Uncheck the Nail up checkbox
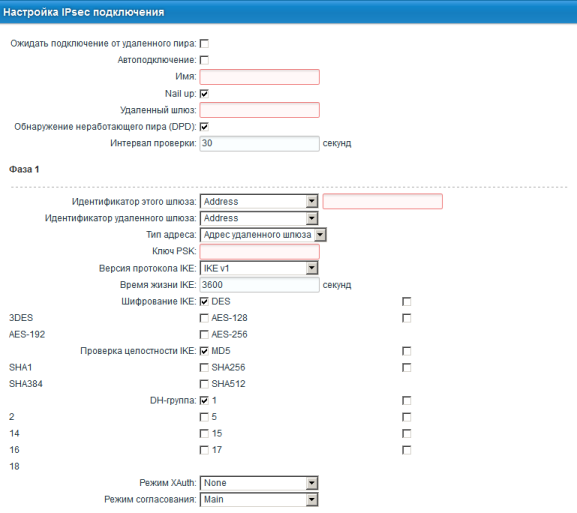Image resolution: width=577 pixels, height=513 pixels. click(204, 94)
